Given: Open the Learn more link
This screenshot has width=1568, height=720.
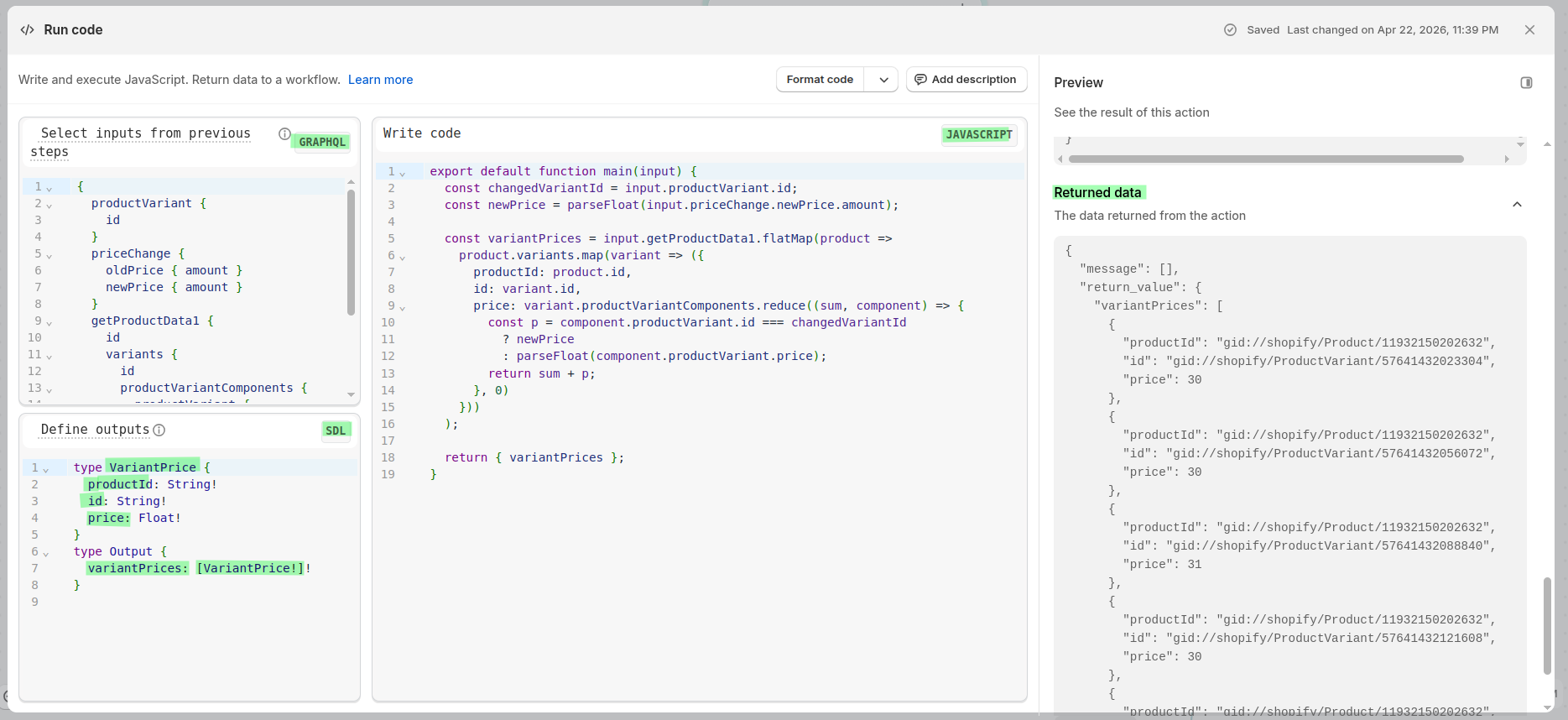Looking at the screenshot, I should click(x=380, y=80).
